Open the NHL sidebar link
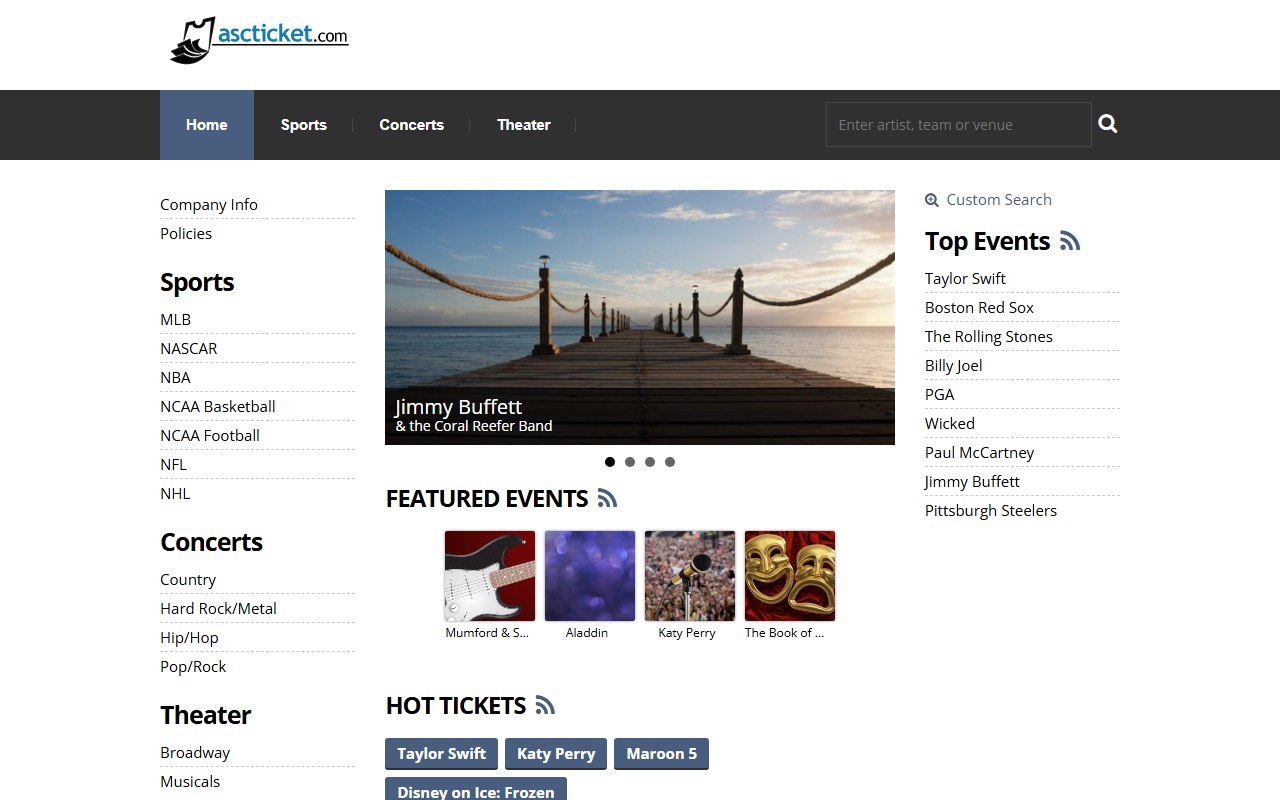1280x800 pixels. click(x=175, y=494)
